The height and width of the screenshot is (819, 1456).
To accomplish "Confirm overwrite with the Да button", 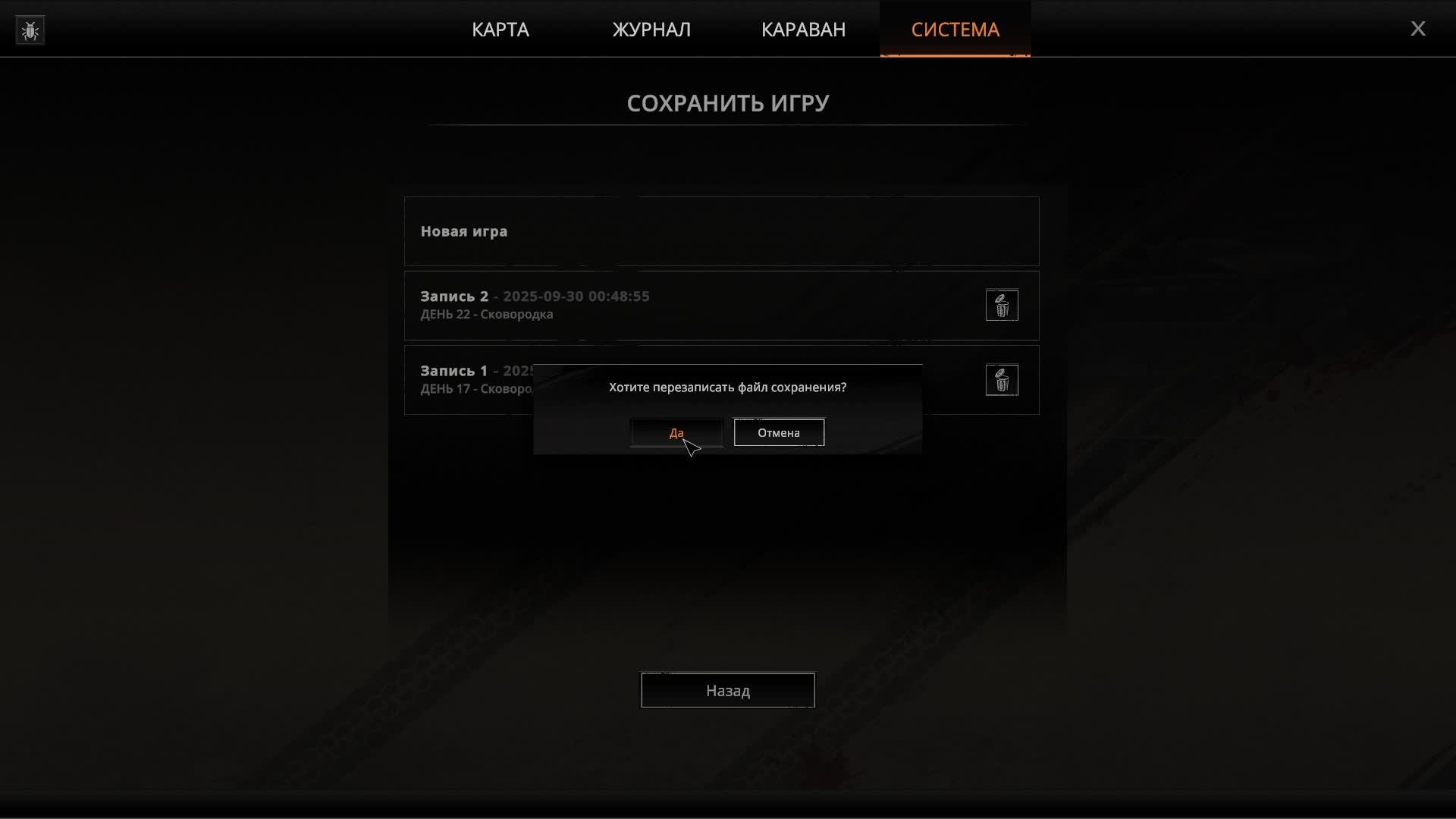I will (x=676, y=433).
